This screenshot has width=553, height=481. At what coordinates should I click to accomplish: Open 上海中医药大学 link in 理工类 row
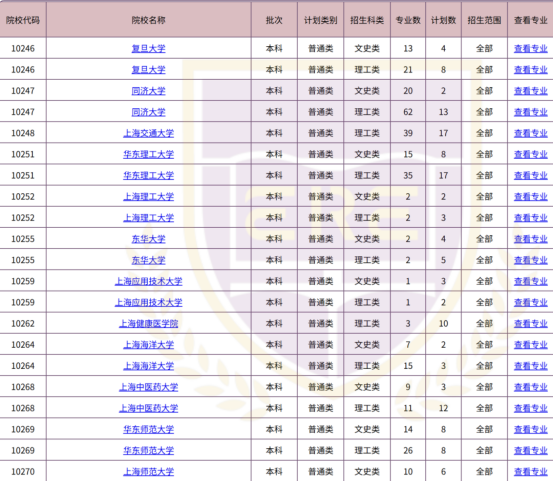tap(148, 408)
